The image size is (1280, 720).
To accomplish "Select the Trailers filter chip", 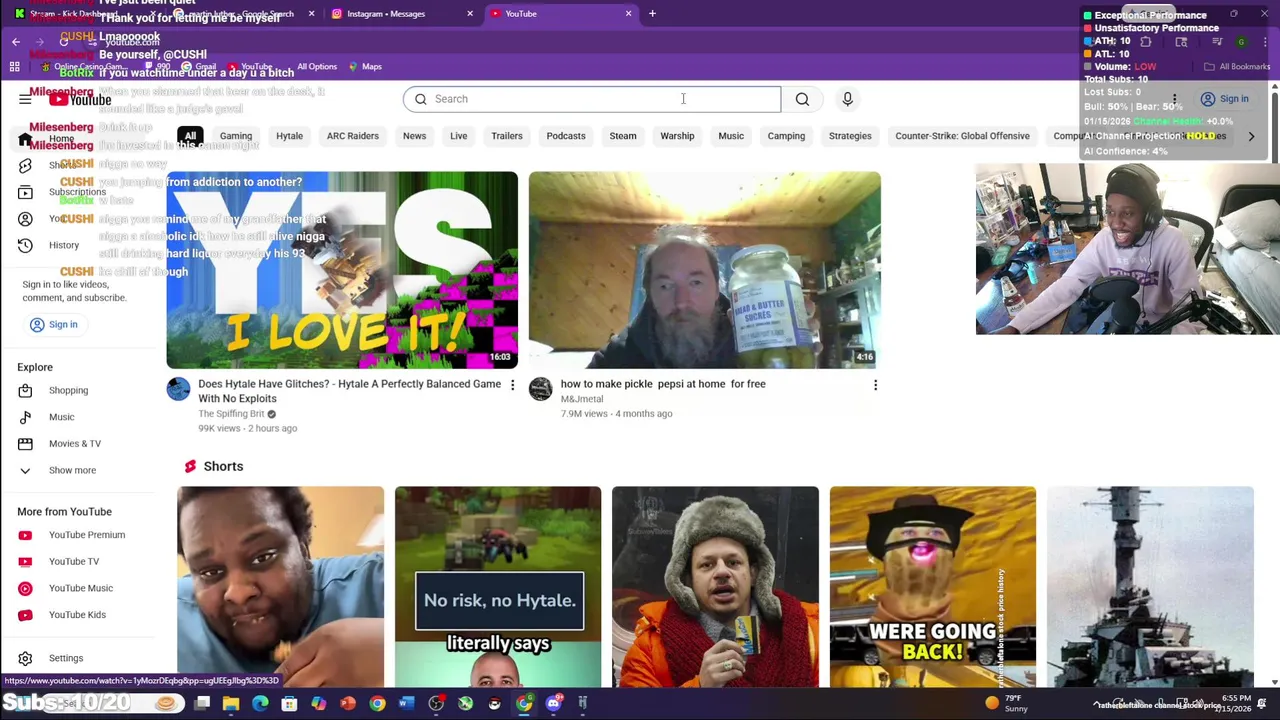I will [x=507, y=136].
